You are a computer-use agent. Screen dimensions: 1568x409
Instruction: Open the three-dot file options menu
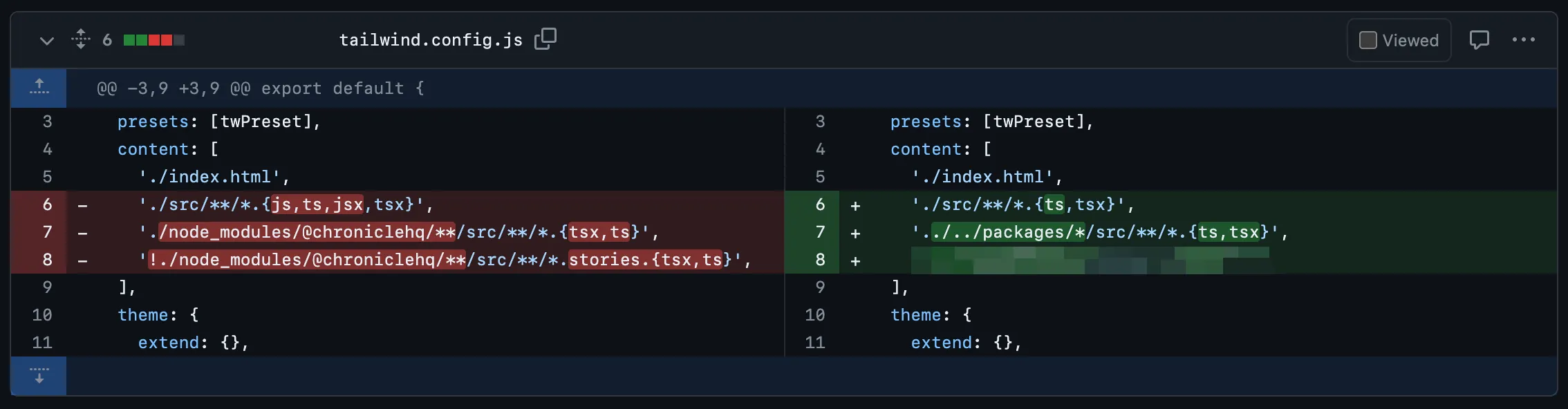point(1523,40)
